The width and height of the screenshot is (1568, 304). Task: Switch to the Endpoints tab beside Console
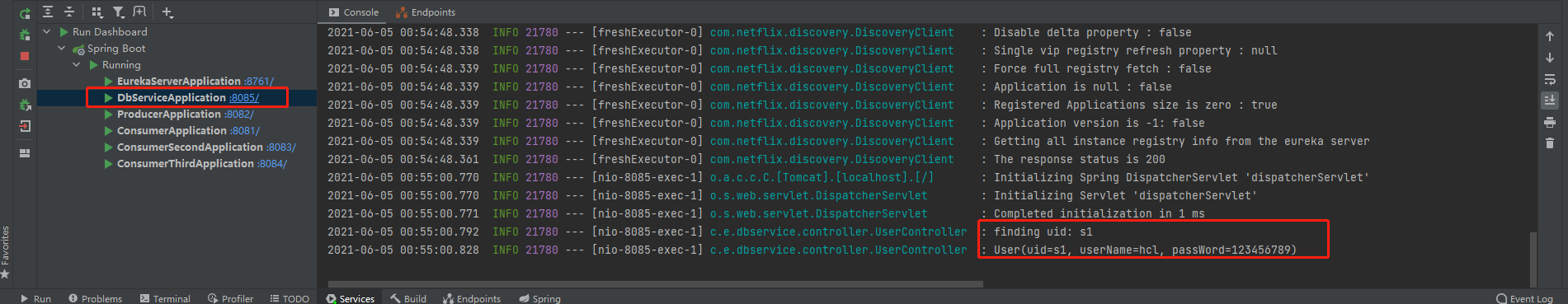click(x=426, y=12)
